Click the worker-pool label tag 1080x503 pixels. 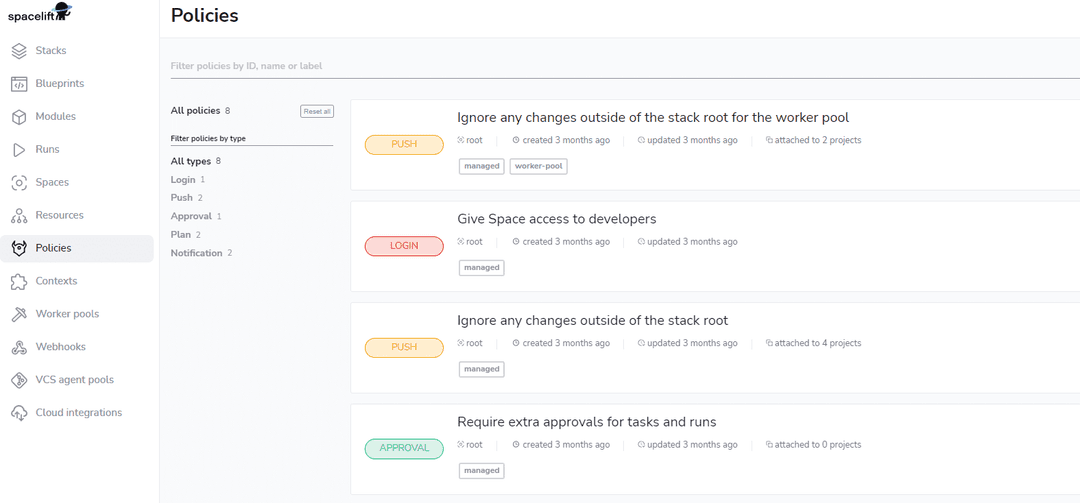[538, 166]
